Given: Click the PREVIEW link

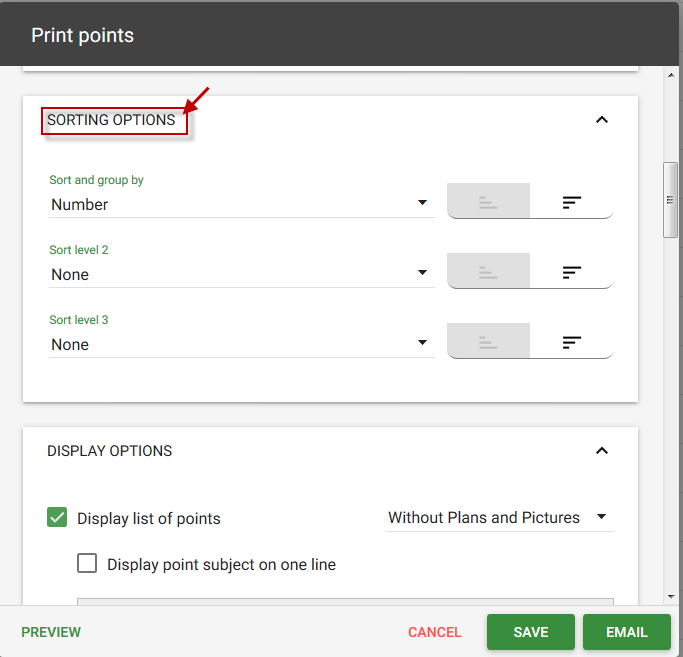Looking at the screenshot, I should tap(51, 632).
